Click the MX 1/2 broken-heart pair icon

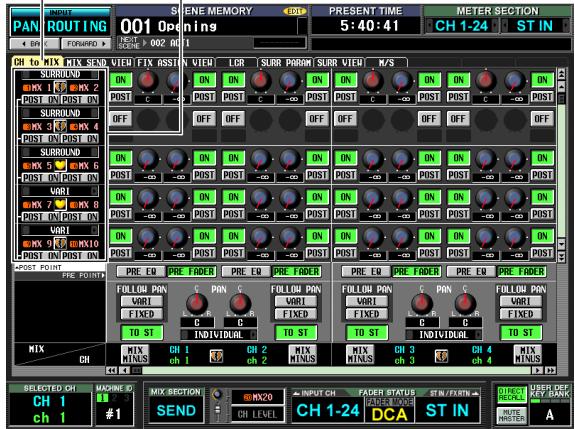click(x=60, y=87)
